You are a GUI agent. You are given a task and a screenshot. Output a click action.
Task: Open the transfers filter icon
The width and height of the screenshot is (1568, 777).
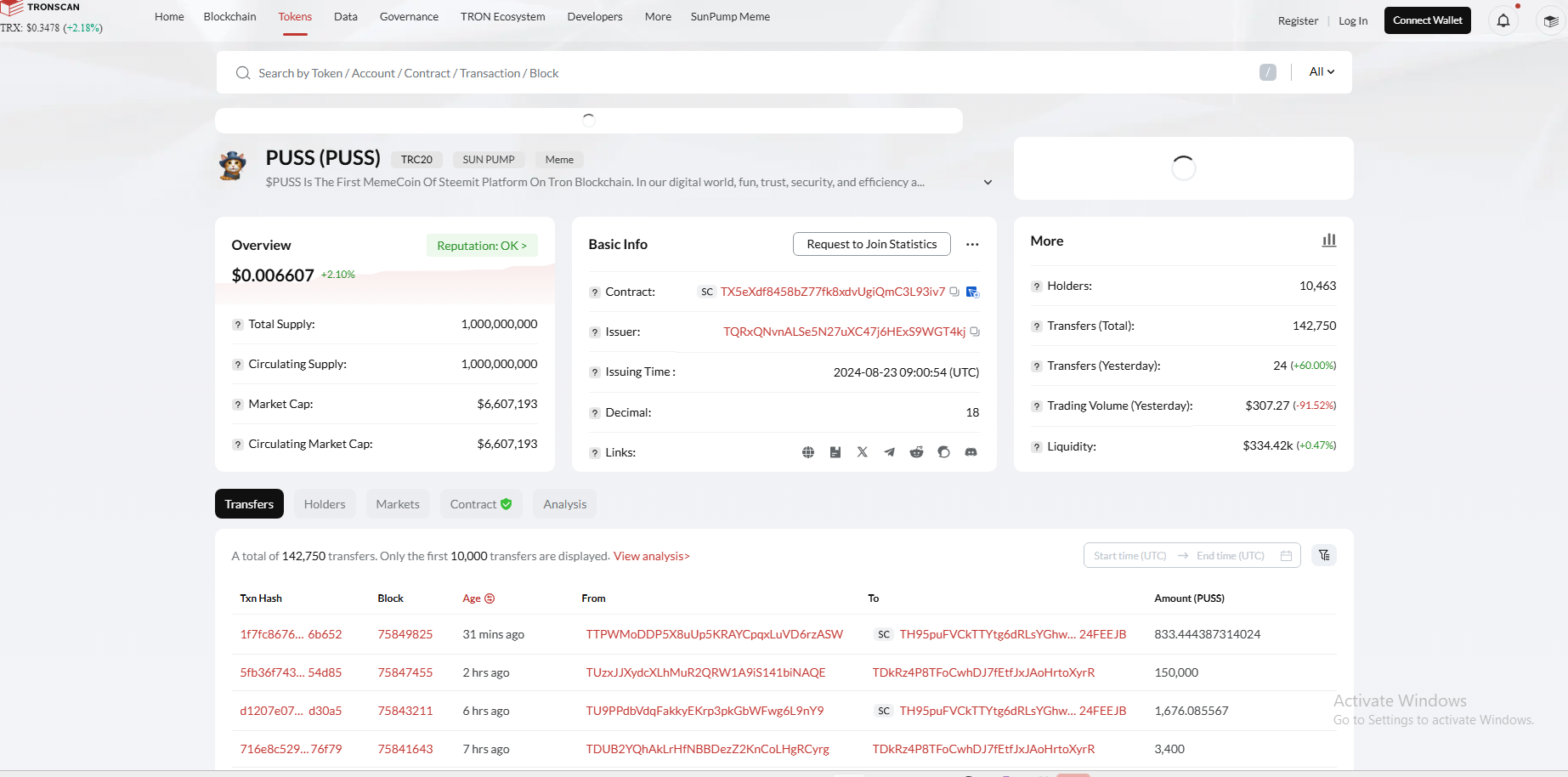point(1324,555)
